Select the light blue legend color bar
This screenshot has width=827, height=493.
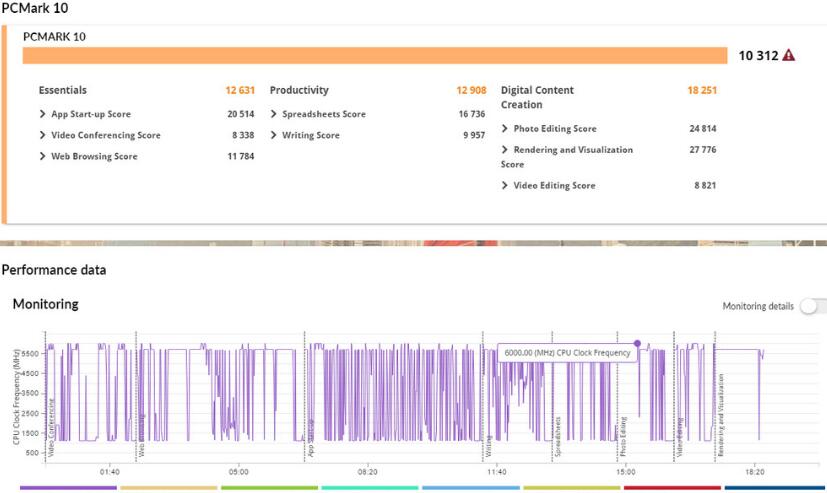pos(471,488)
